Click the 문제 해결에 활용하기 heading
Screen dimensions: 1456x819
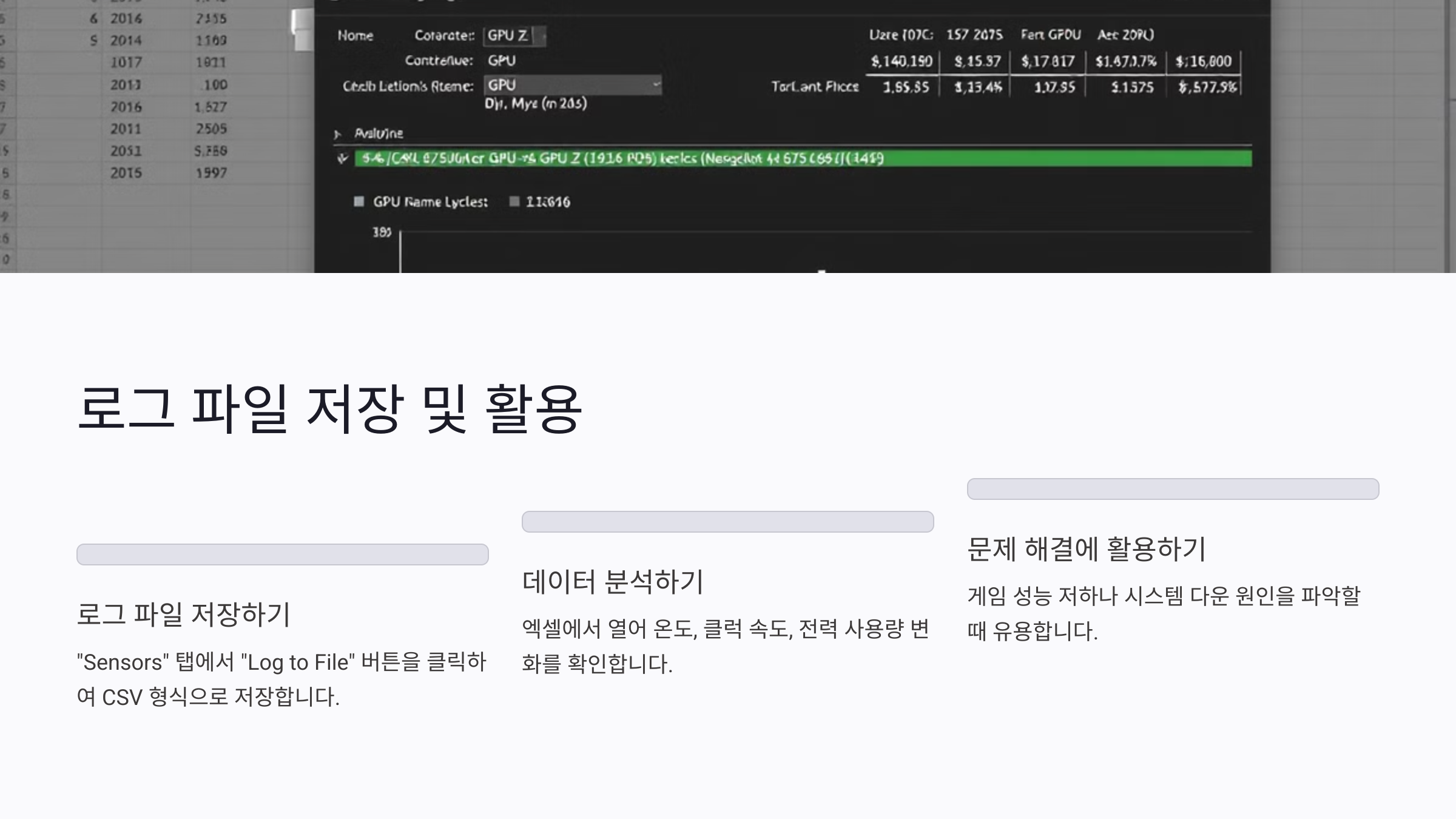1086,548
